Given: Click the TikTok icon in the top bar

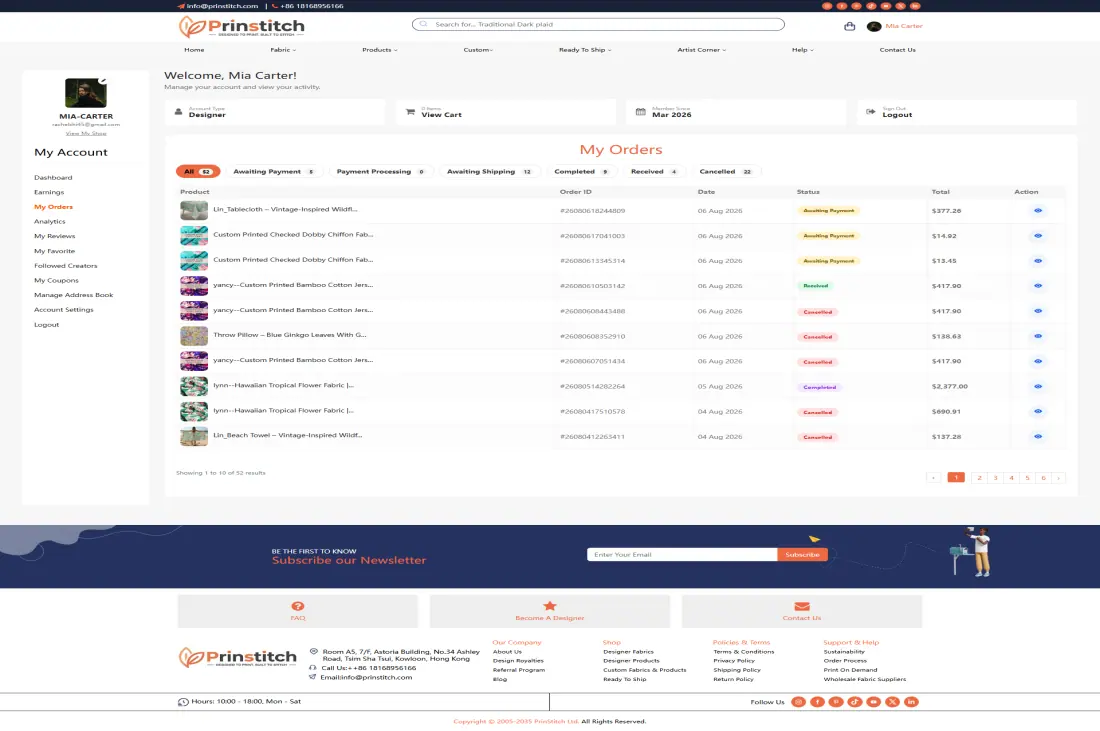Looking at the screenshot, I should 871,6.
